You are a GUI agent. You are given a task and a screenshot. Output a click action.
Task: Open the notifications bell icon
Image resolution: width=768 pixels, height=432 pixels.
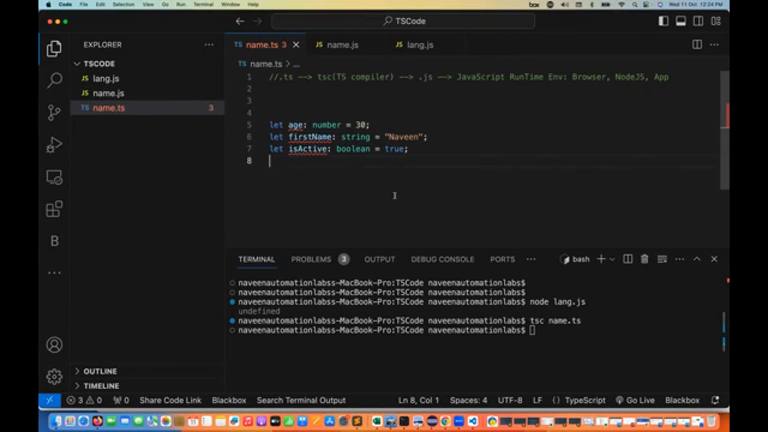tap(715, 400)
